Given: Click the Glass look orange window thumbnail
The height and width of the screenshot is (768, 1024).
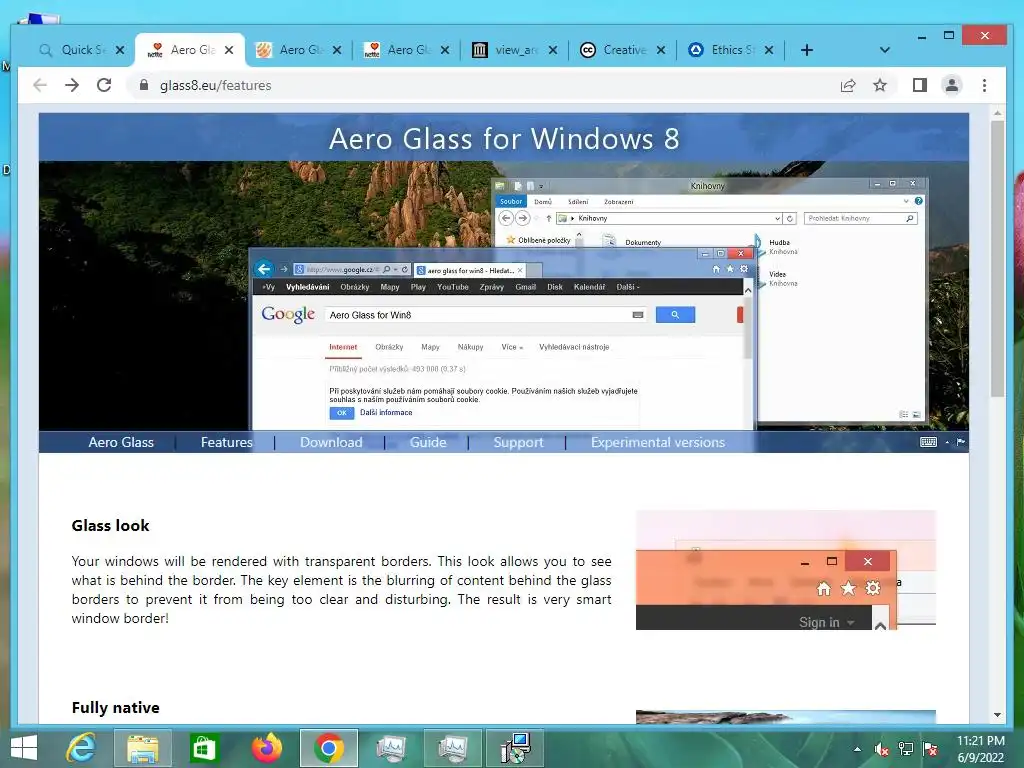Looking at the screenshot, I should 786,570.
